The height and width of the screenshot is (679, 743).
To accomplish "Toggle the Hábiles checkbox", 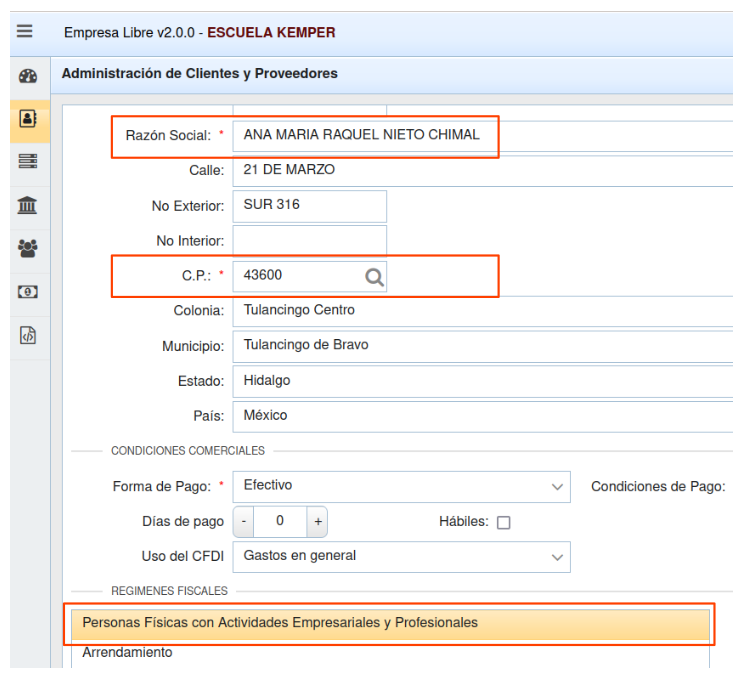I will 503,522.
